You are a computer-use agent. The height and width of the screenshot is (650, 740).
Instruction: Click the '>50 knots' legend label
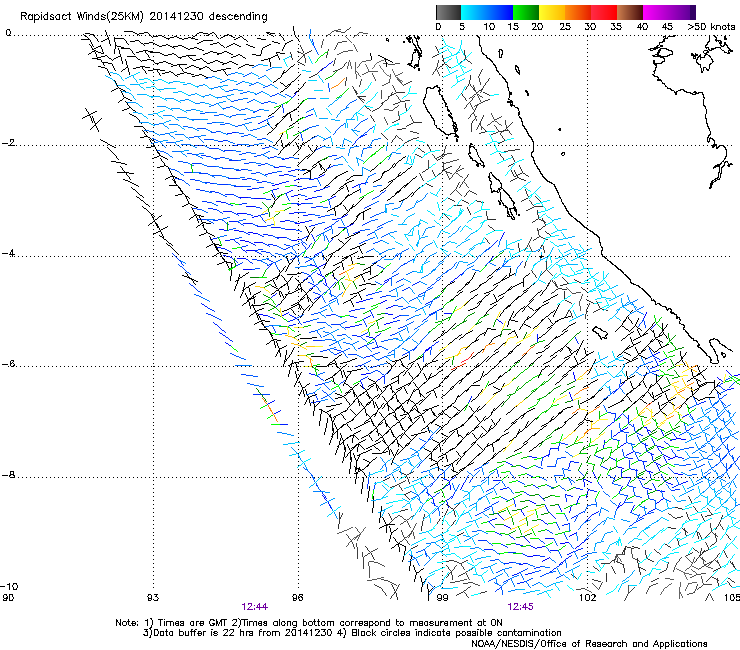pyautogui.click(x=711, y=27)
